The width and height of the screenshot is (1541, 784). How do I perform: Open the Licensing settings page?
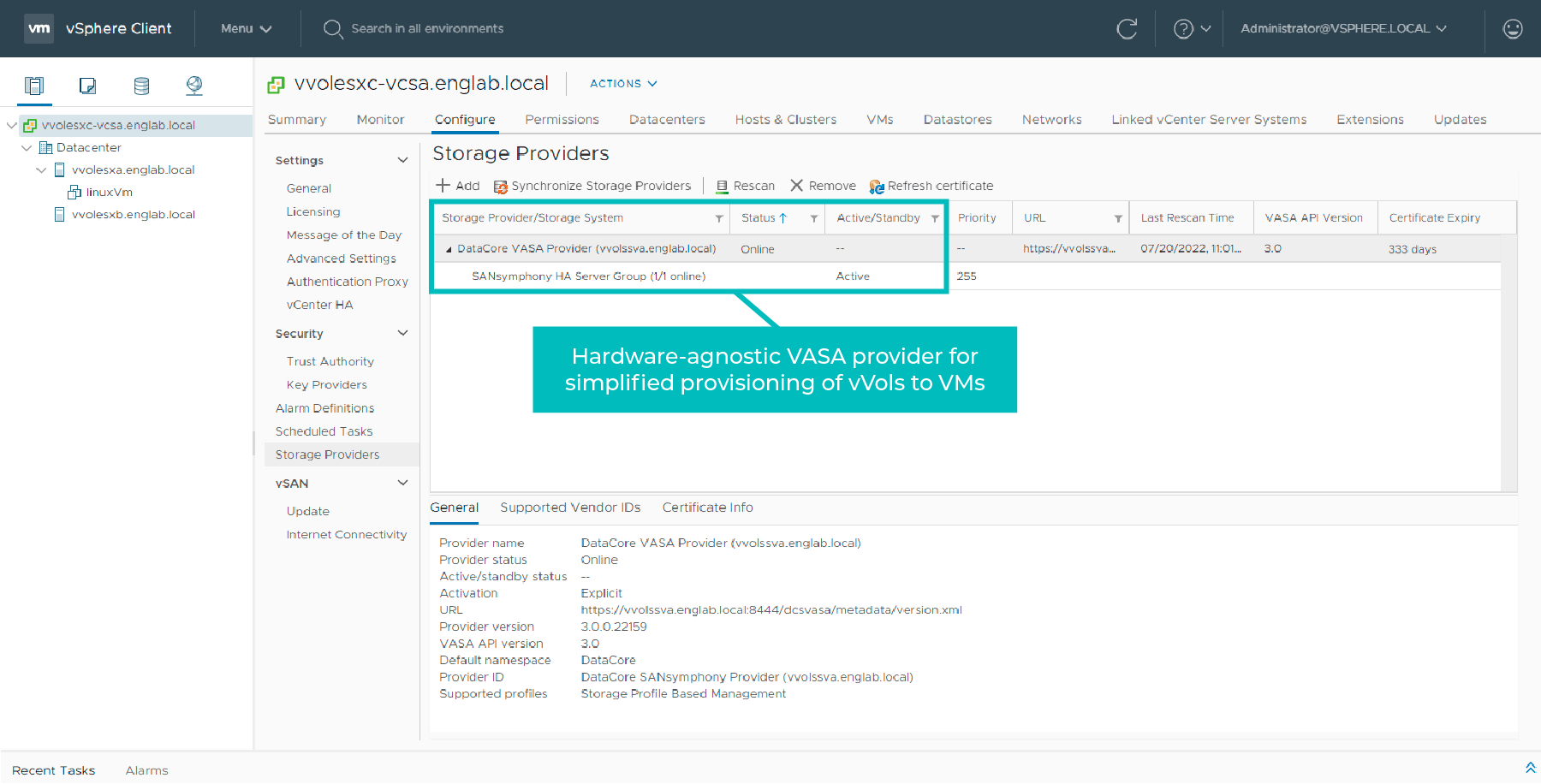(313, 212)
